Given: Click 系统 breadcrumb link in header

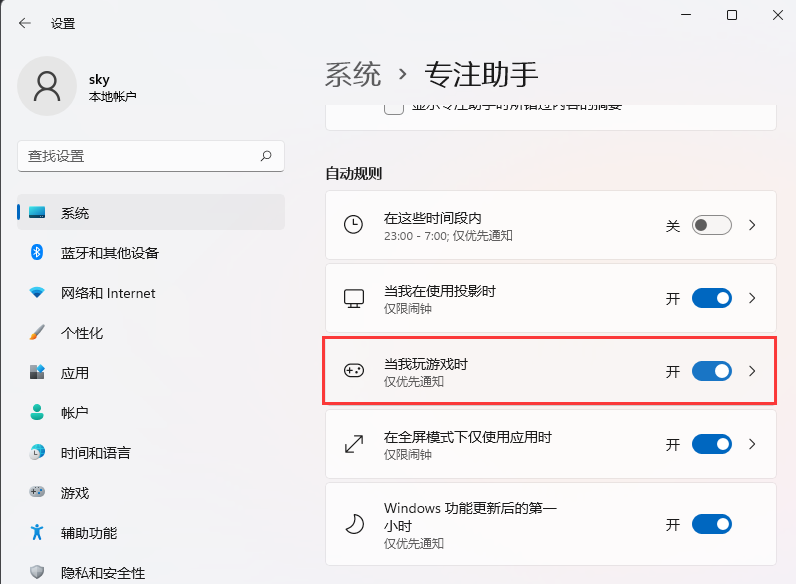Looking at the screenshot, I should pos(353,74).
